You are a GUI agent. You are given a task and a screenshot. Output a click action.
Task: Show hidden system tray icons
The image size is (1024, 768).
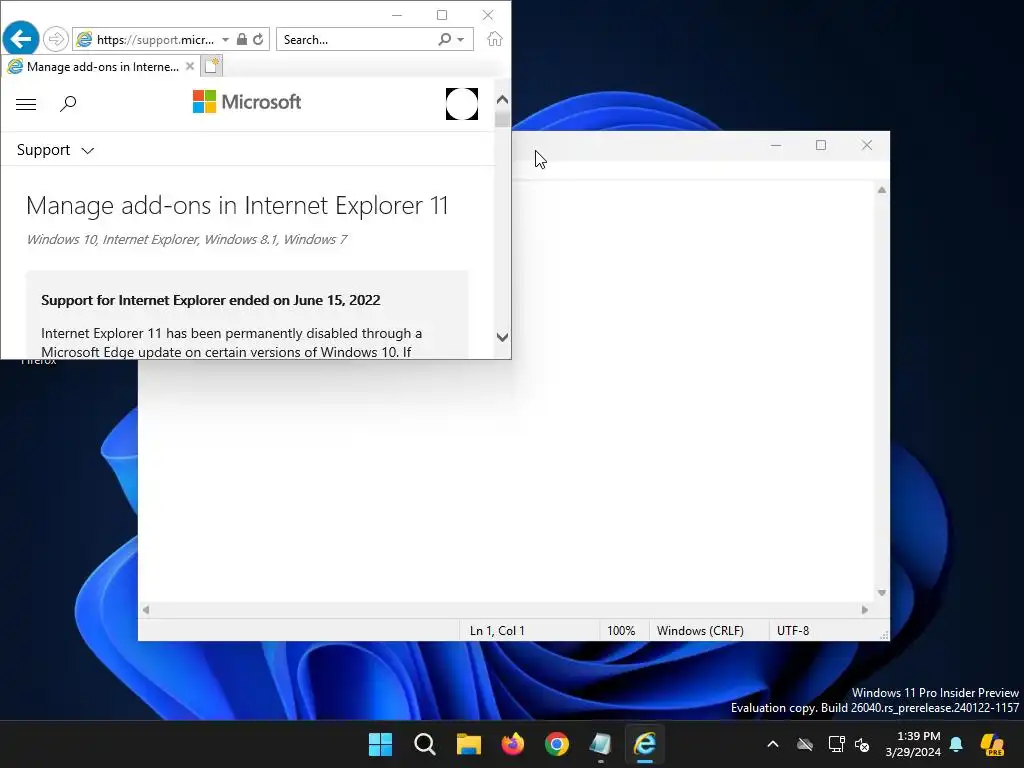[773, 744]
